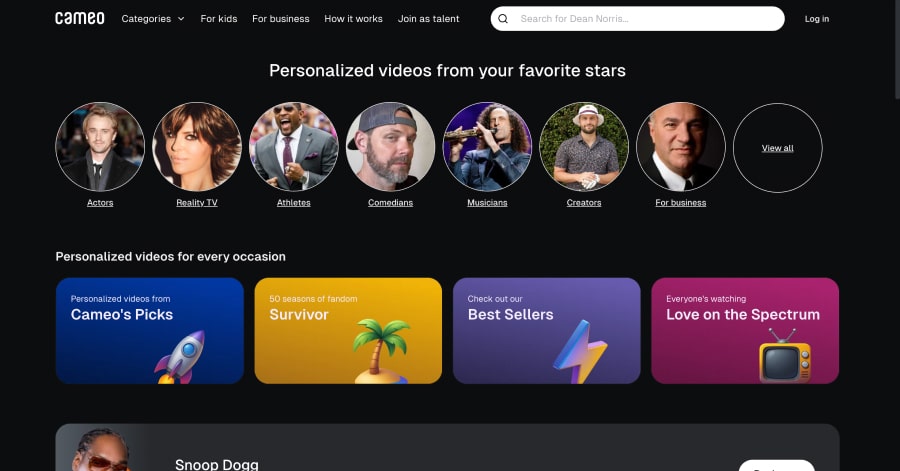The width and height of the screenshot is (900, 471).
Task: Click the page vertical scrollbar
Action: point(897,50)
